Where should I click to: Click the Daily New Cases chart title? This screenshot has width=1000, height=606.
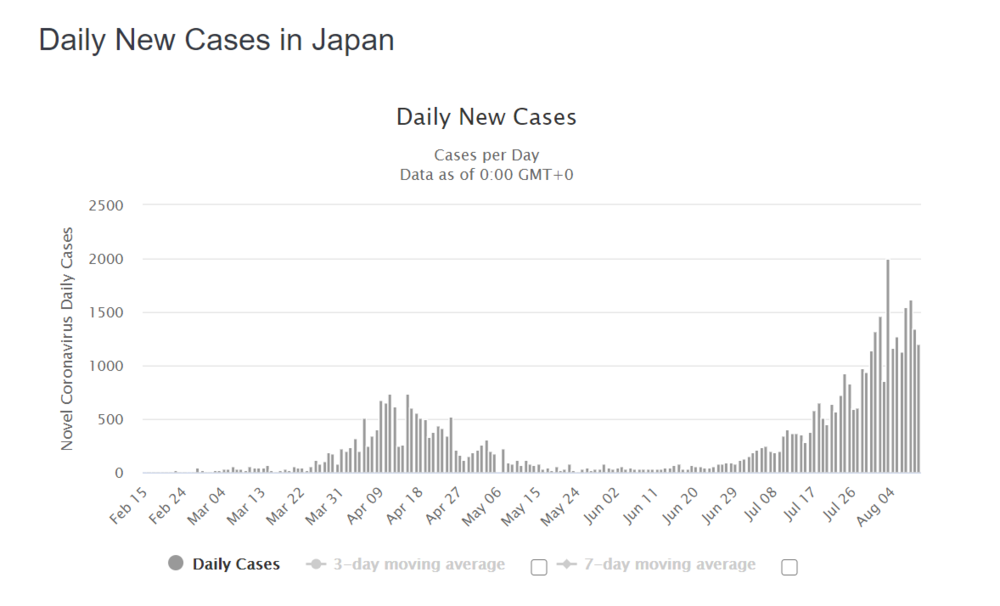pos(486,117)
